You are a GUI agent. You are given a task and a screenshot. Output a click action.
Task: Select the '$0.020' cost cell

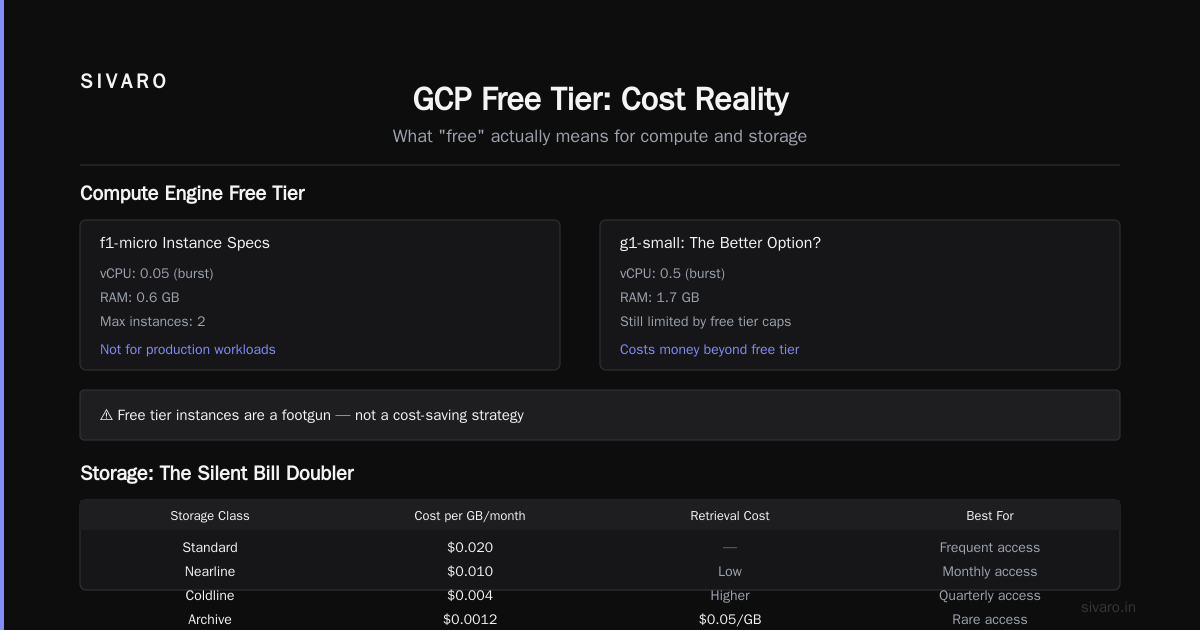[470, 548]
